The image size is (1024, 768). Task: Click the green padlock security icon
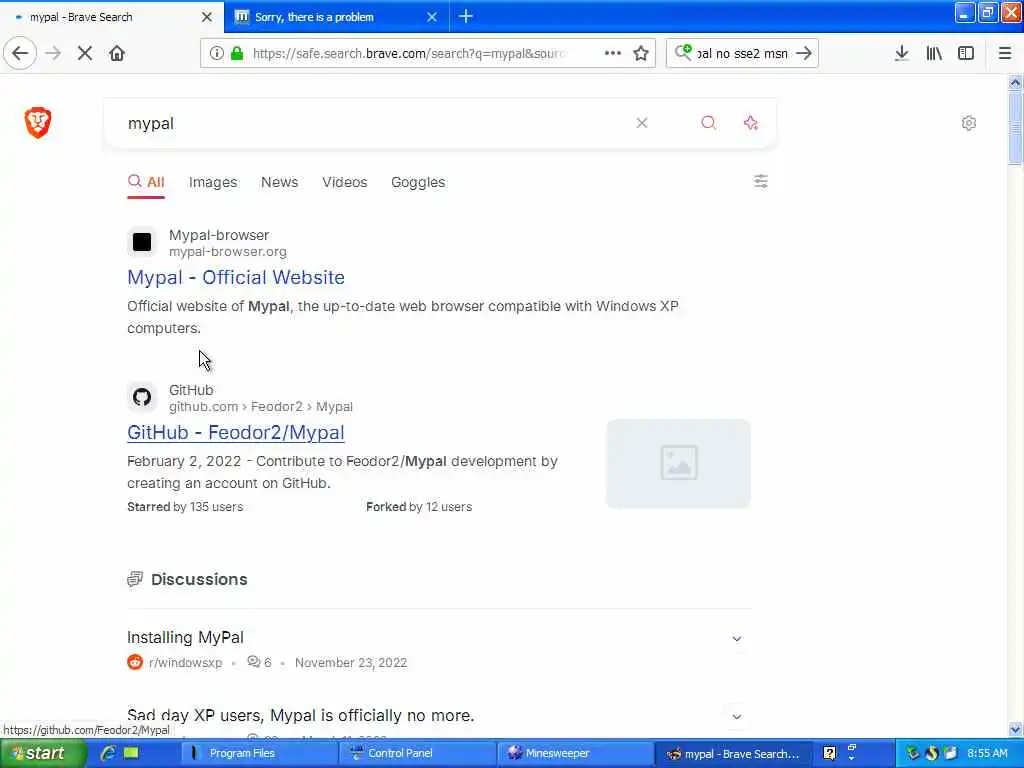click(237, 53)
